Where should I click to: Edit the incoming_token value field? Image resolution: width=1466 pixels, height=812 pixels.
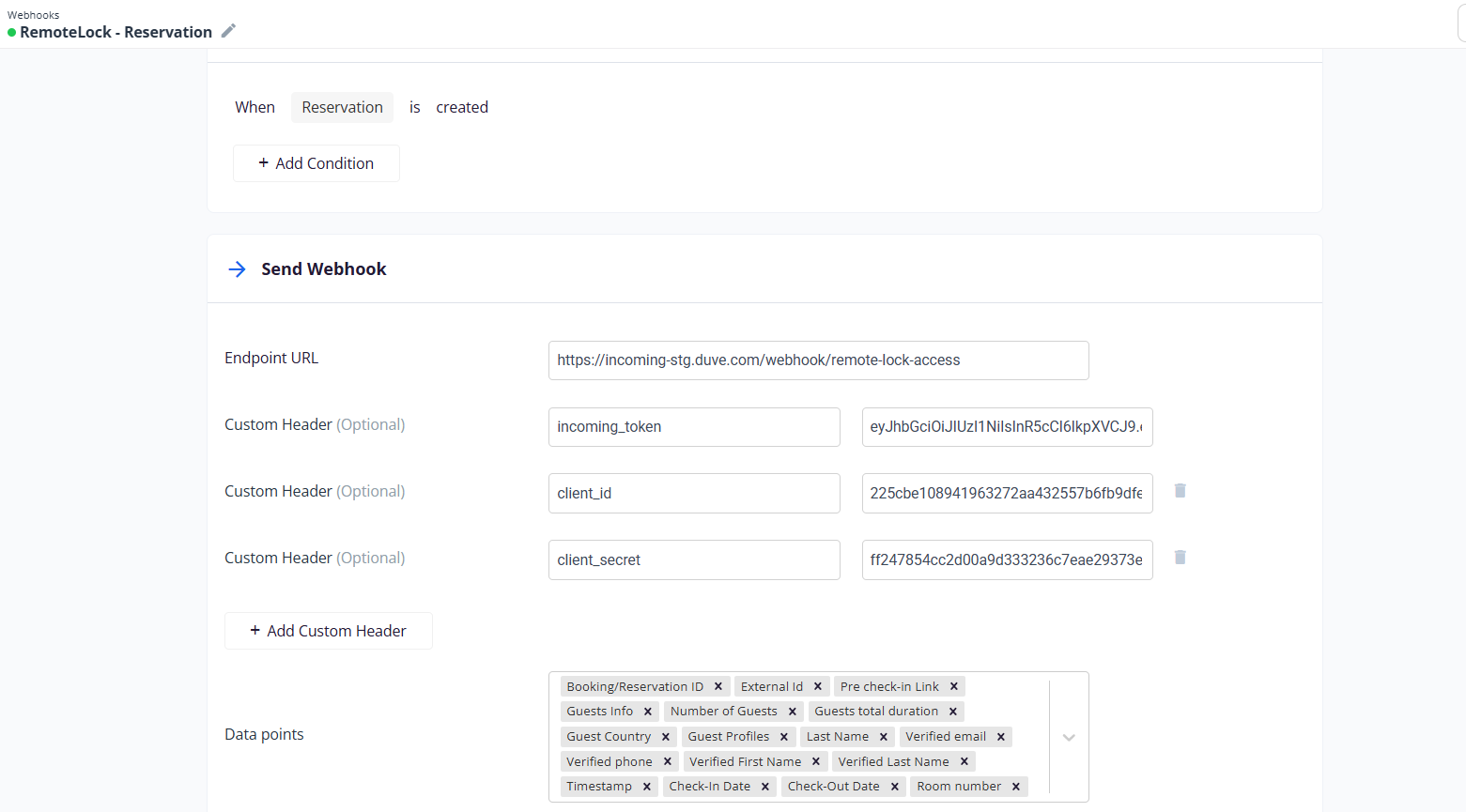point(1007,427)
